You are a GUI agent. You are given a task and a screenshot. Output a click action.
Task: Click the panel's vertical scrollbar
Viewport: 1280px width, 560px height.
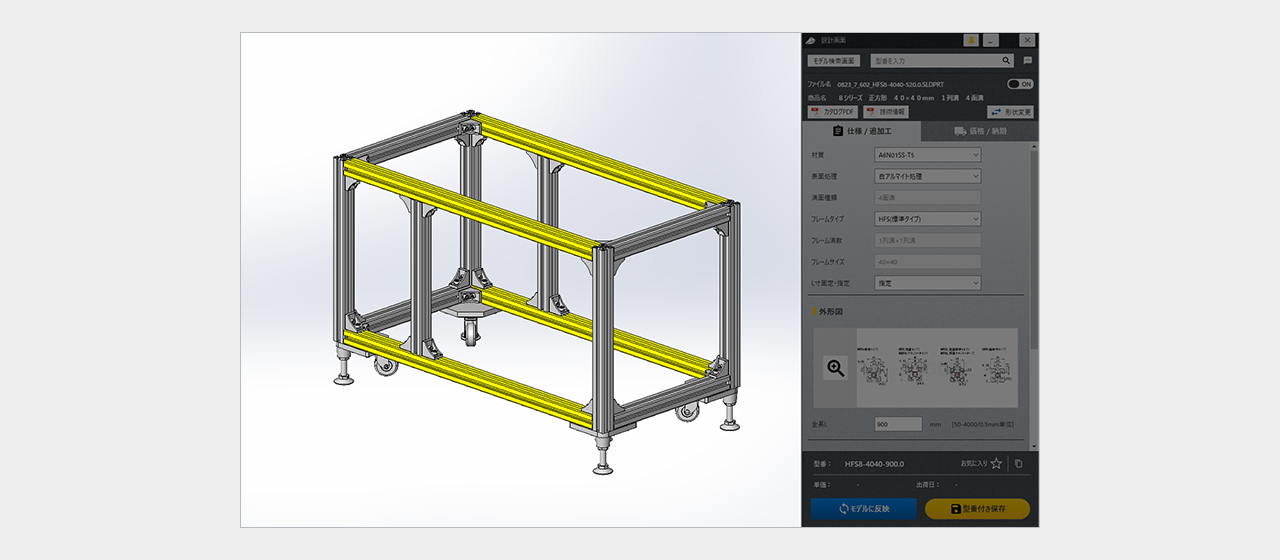(x=1034, y=250)
